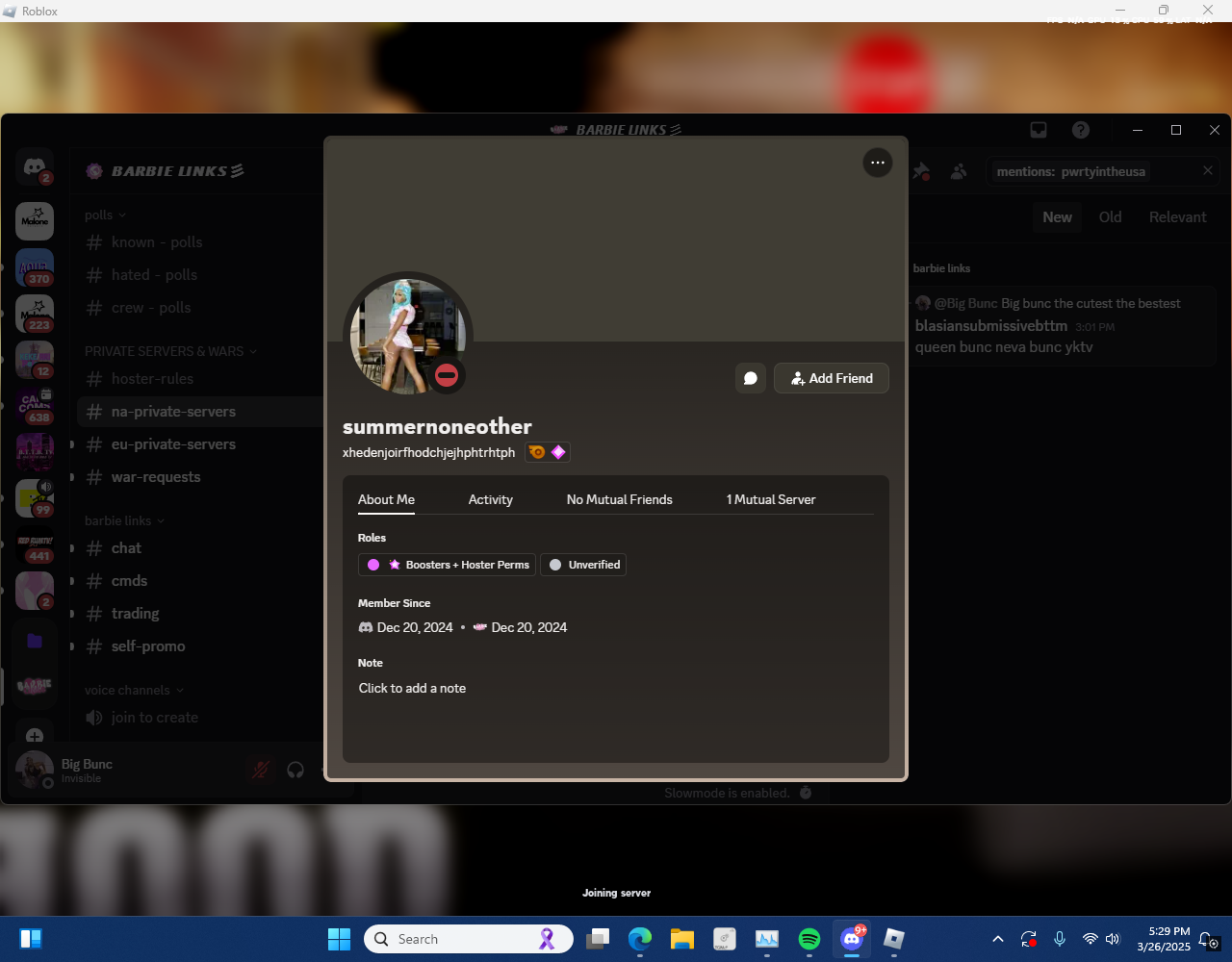Viewport: 1232px width, 962px height.
Task: Click the Add a Server plus icon
Action: (x=35, y=737)
